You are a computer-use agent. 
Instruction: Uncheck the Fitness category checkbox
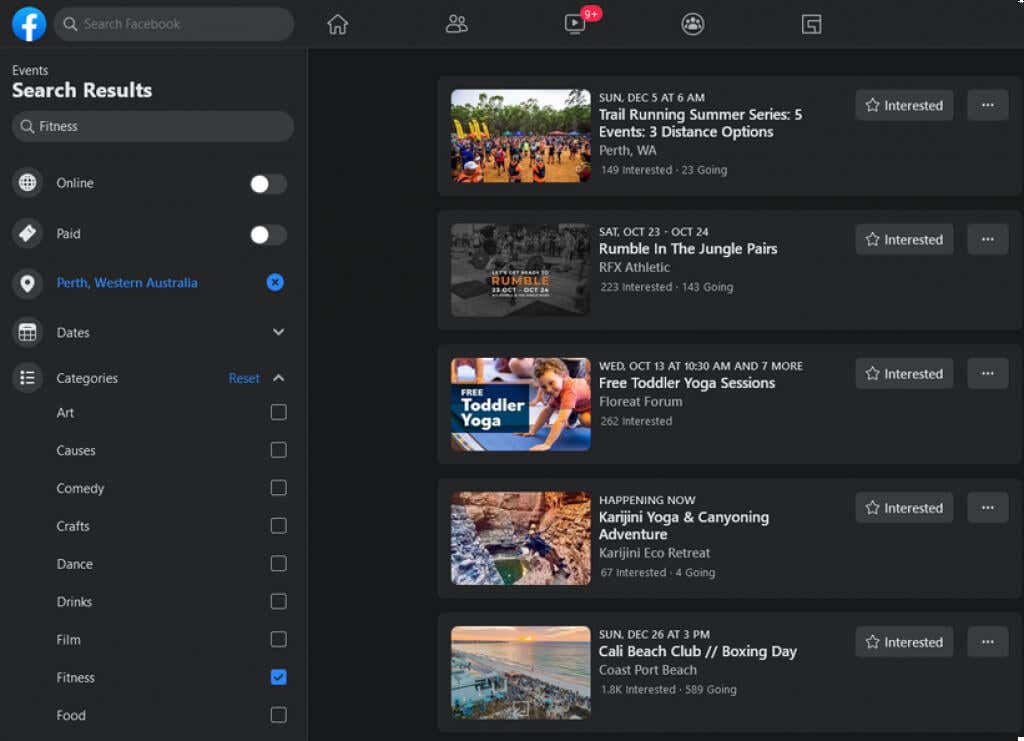278,677
